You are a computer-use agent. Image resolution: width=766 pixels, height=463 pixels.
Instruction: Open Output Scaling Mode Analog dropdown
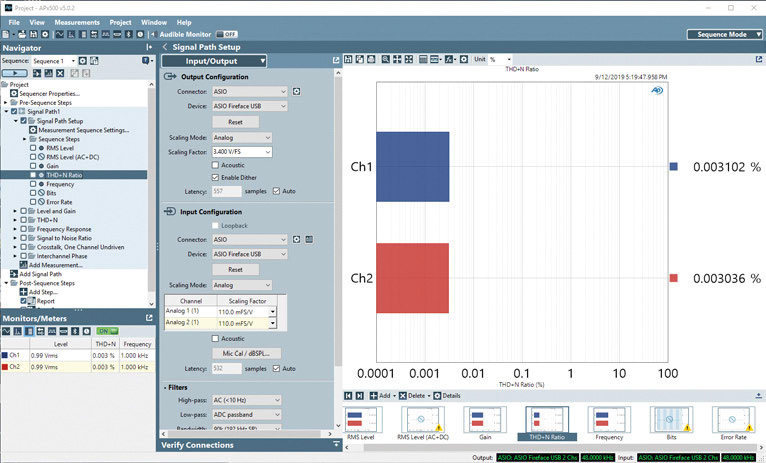point(242,138)
